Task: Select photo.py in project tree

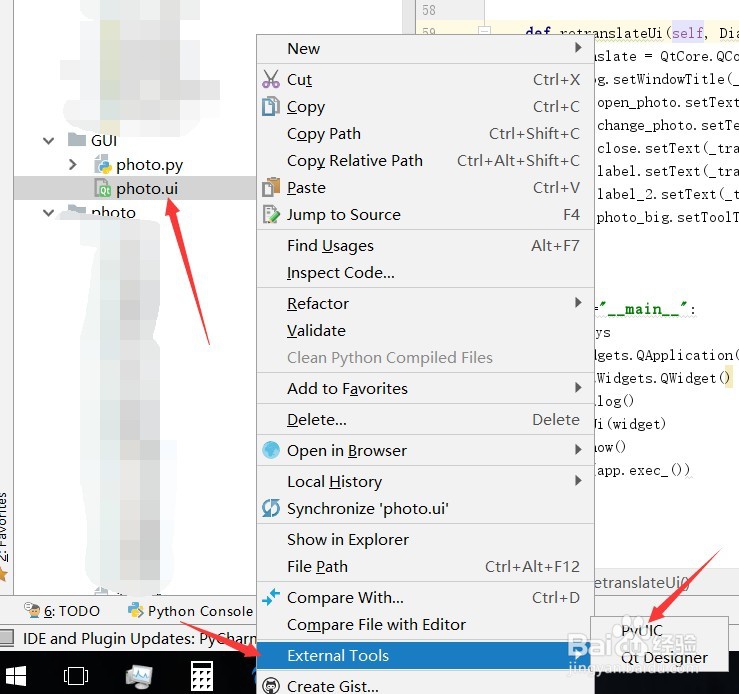Action: pos(149,164)
